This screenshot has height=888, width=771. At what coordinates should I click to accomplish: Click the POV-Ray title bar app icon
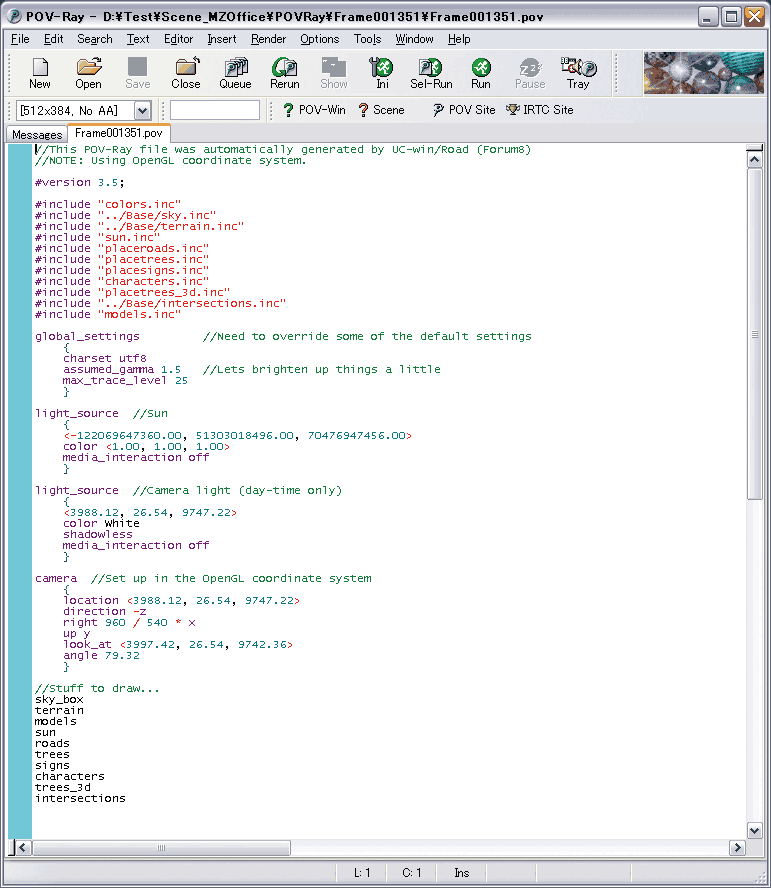pos(14,16)
